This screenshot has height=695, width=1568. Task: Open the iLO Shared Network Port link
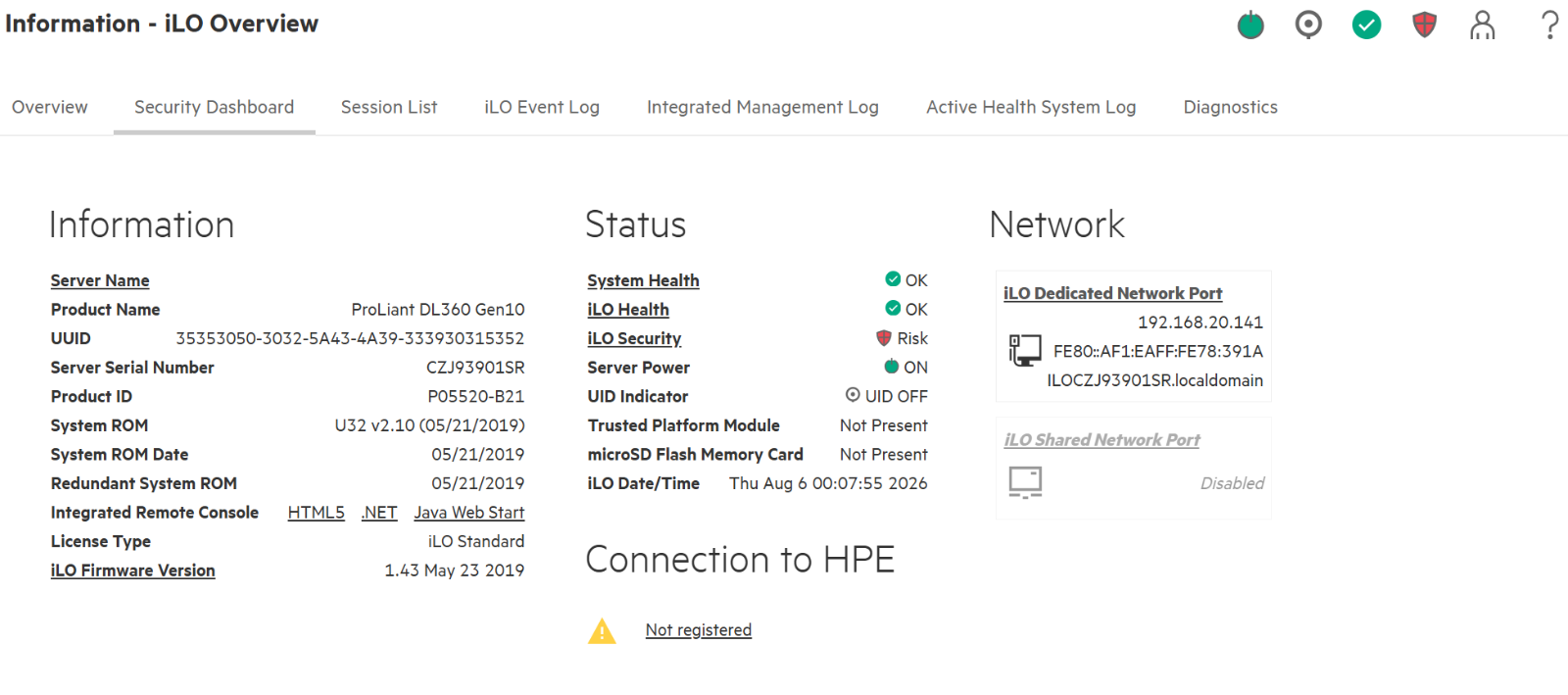(1102, 440)
